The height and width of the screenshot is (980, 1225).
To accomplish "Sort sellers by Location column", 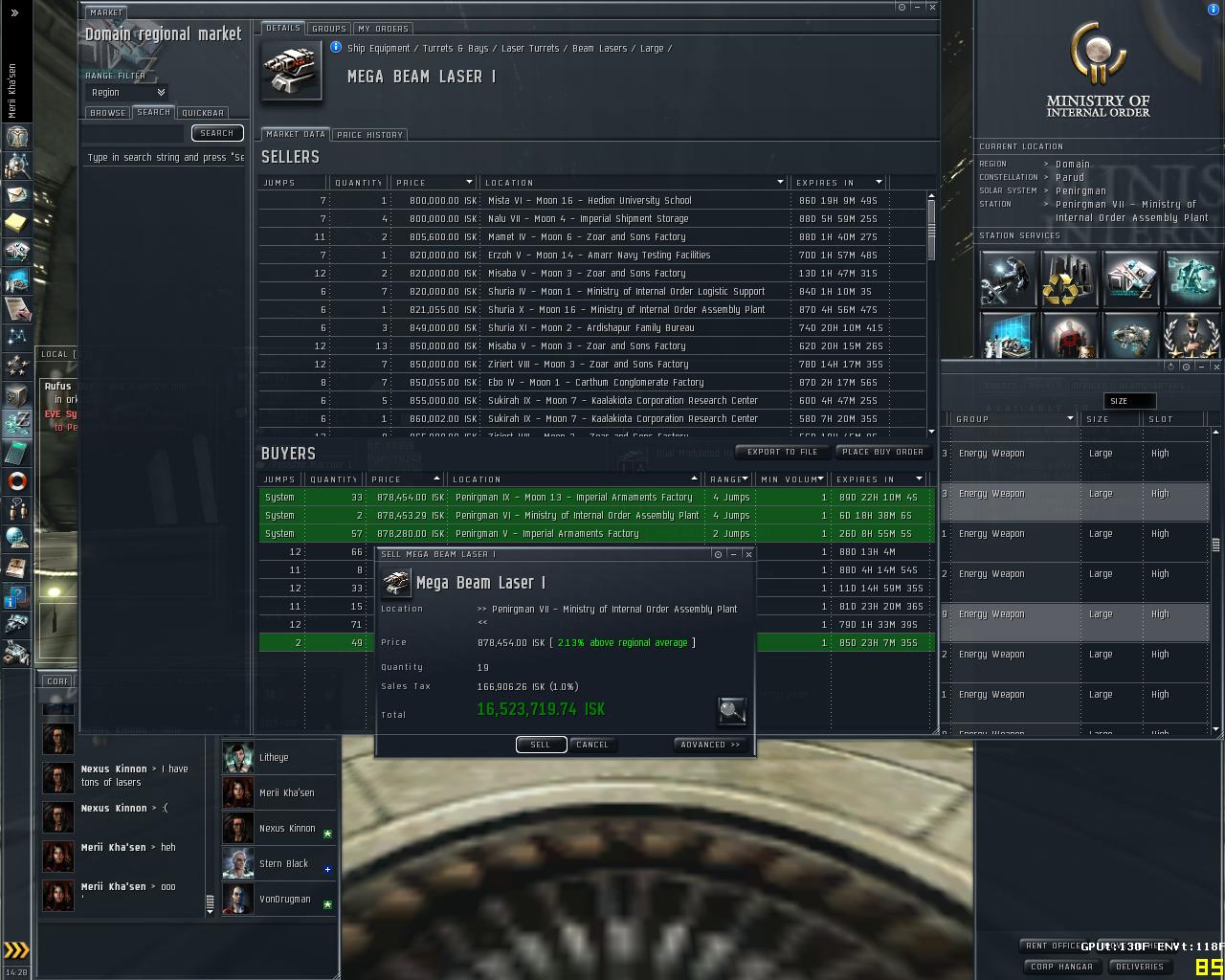I will click(x=634, y=182).
